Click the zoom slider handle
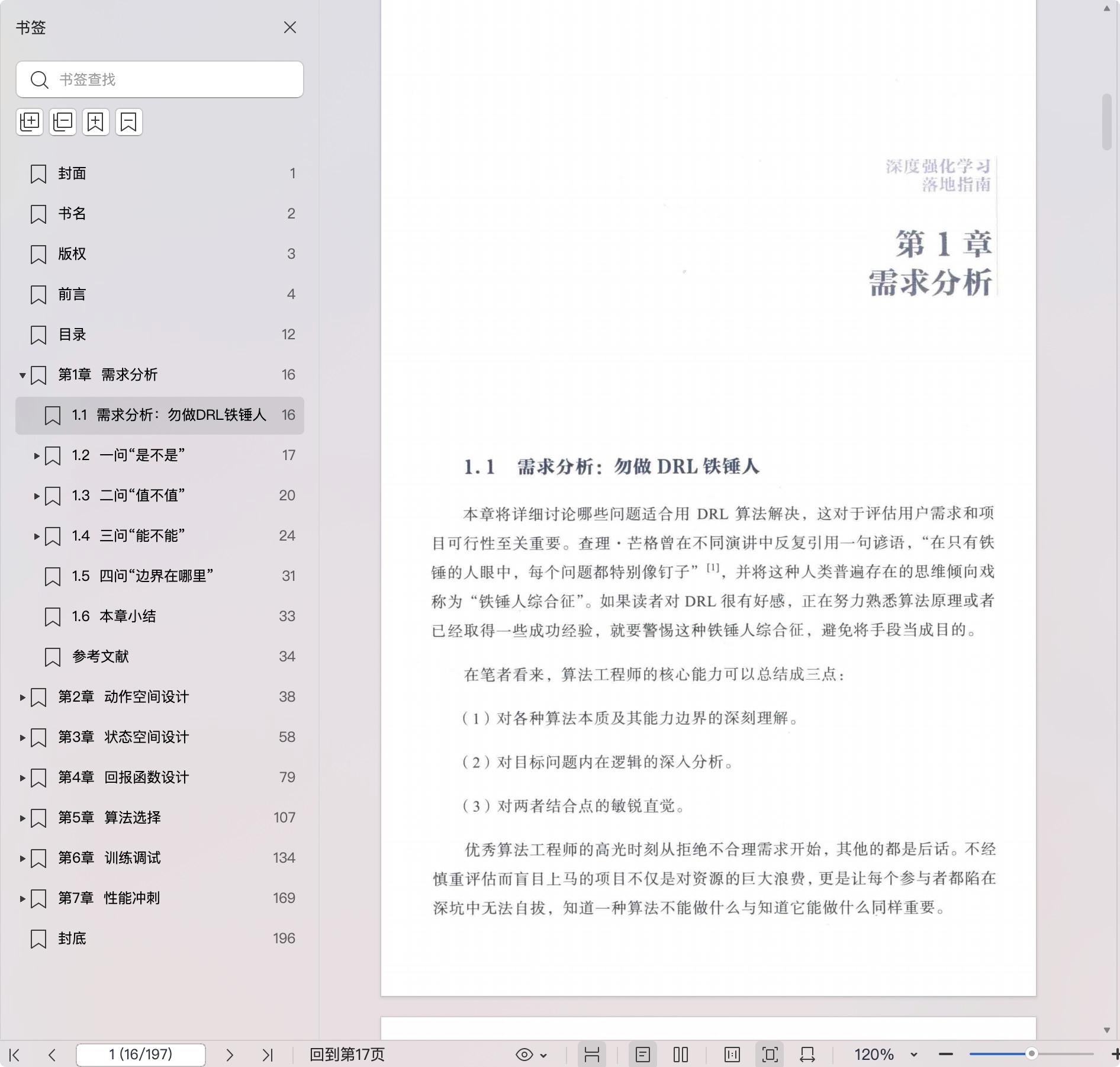Screen dimensions: 1120x1067 pos(1031,1054)
